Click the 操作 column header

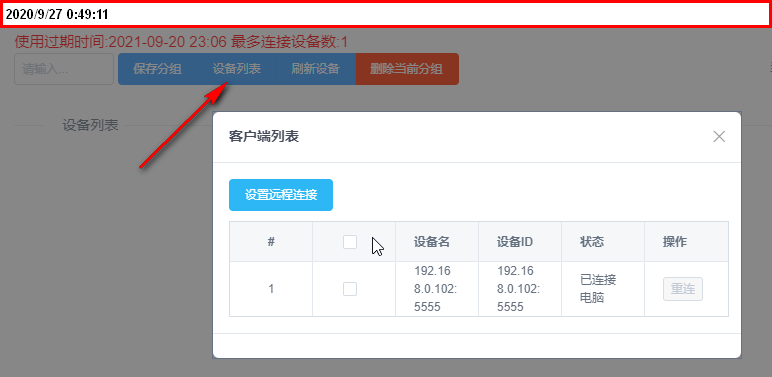coord(686,242)
